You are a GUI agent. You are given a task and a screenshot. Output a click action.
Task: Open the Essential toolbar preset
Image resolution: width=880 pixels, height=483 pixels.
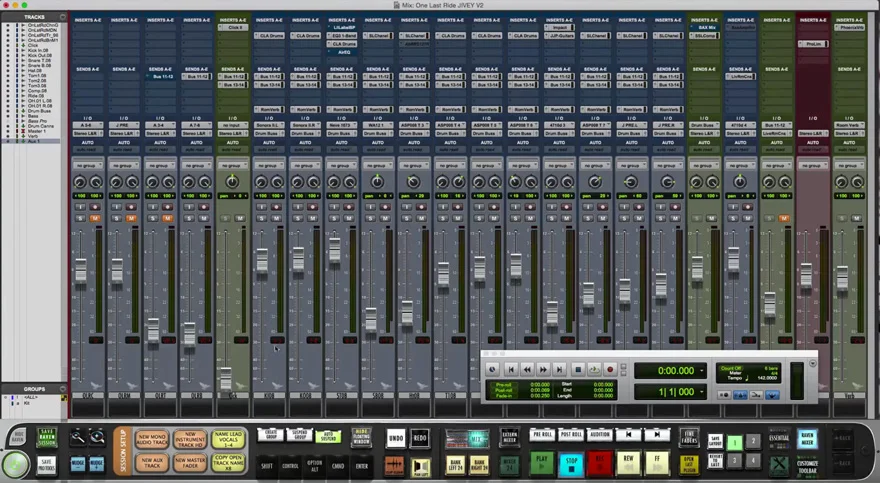pyautogui.click(x=779, y=439)
